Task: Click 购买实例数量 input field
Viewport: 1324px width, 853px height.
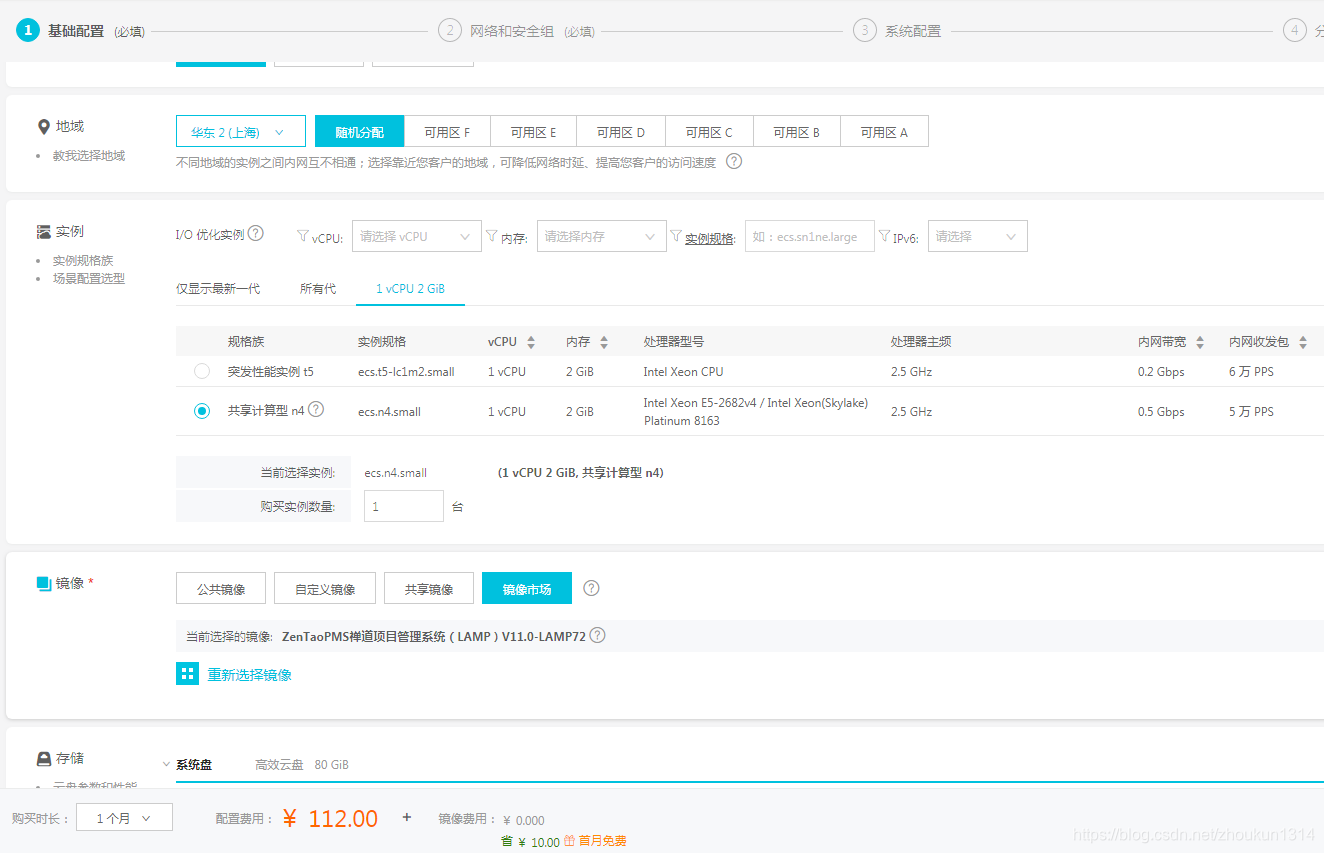Action: coord(404,506)
